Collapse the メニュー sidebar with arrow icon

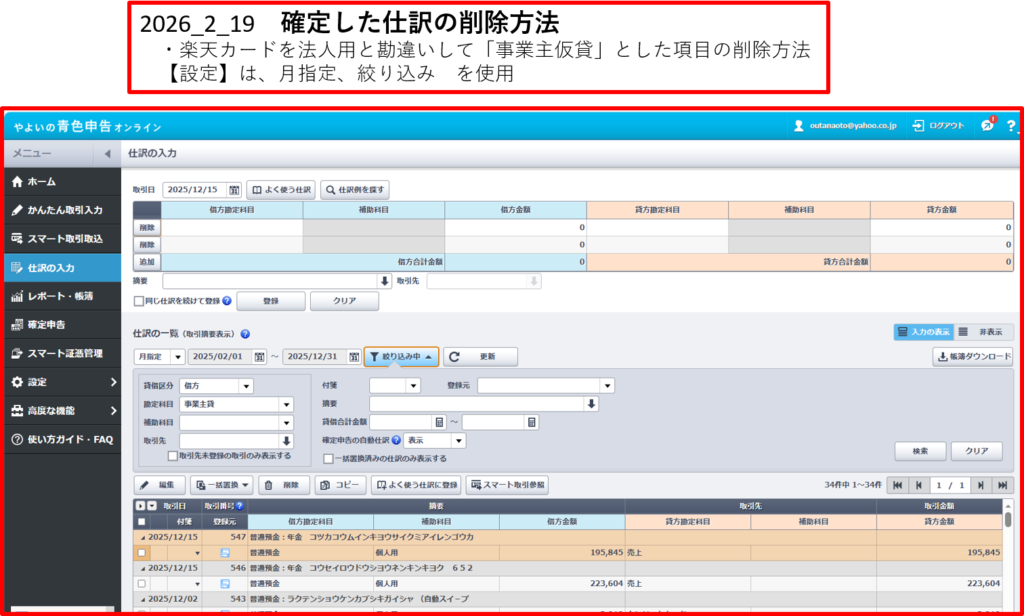pyautogui.click(x=107, y=154)
